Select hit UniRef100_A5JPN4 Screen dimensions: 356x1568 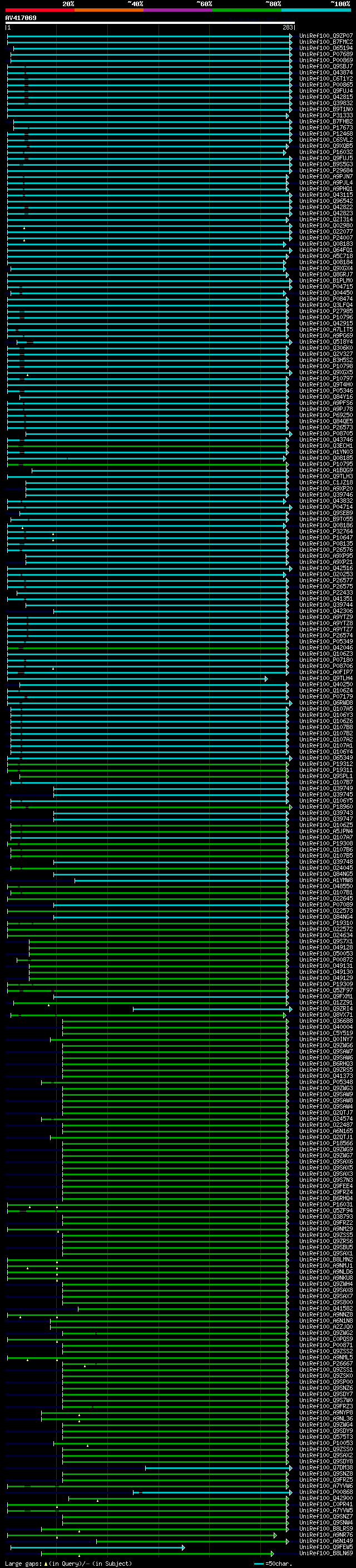point(326,831)
